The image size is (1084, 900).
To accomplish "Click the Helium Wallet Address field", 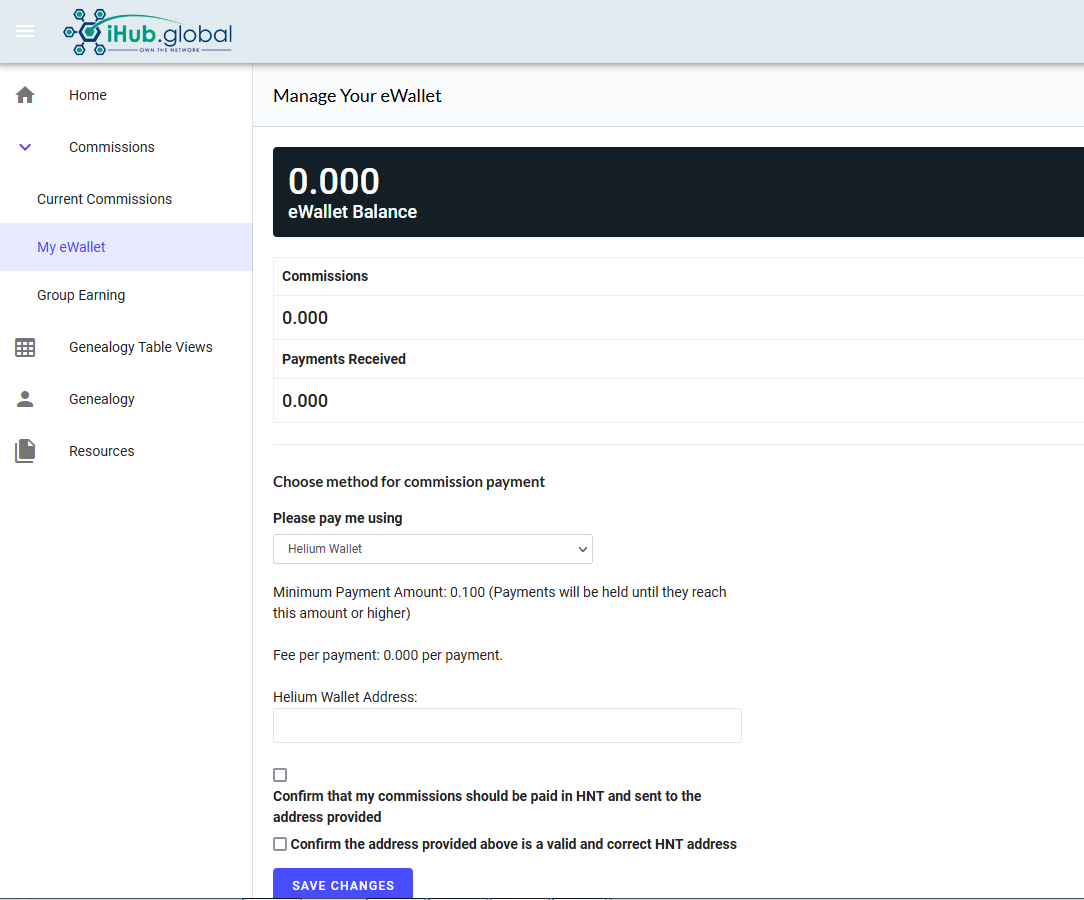I will [507, 725].
